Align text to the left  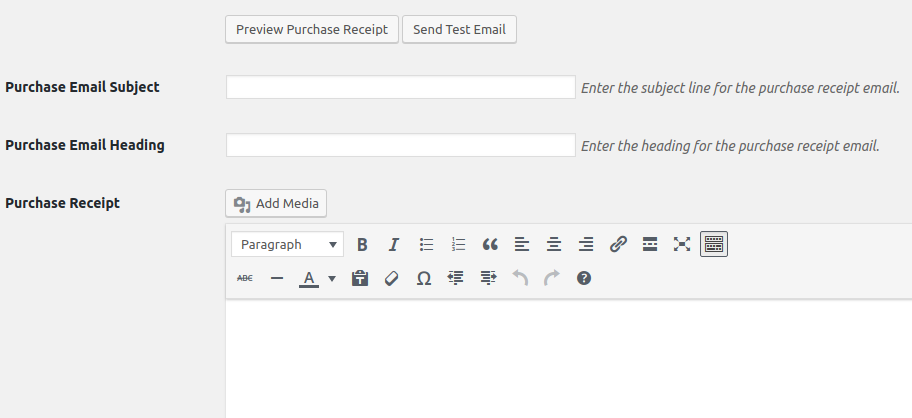point(522,244)
